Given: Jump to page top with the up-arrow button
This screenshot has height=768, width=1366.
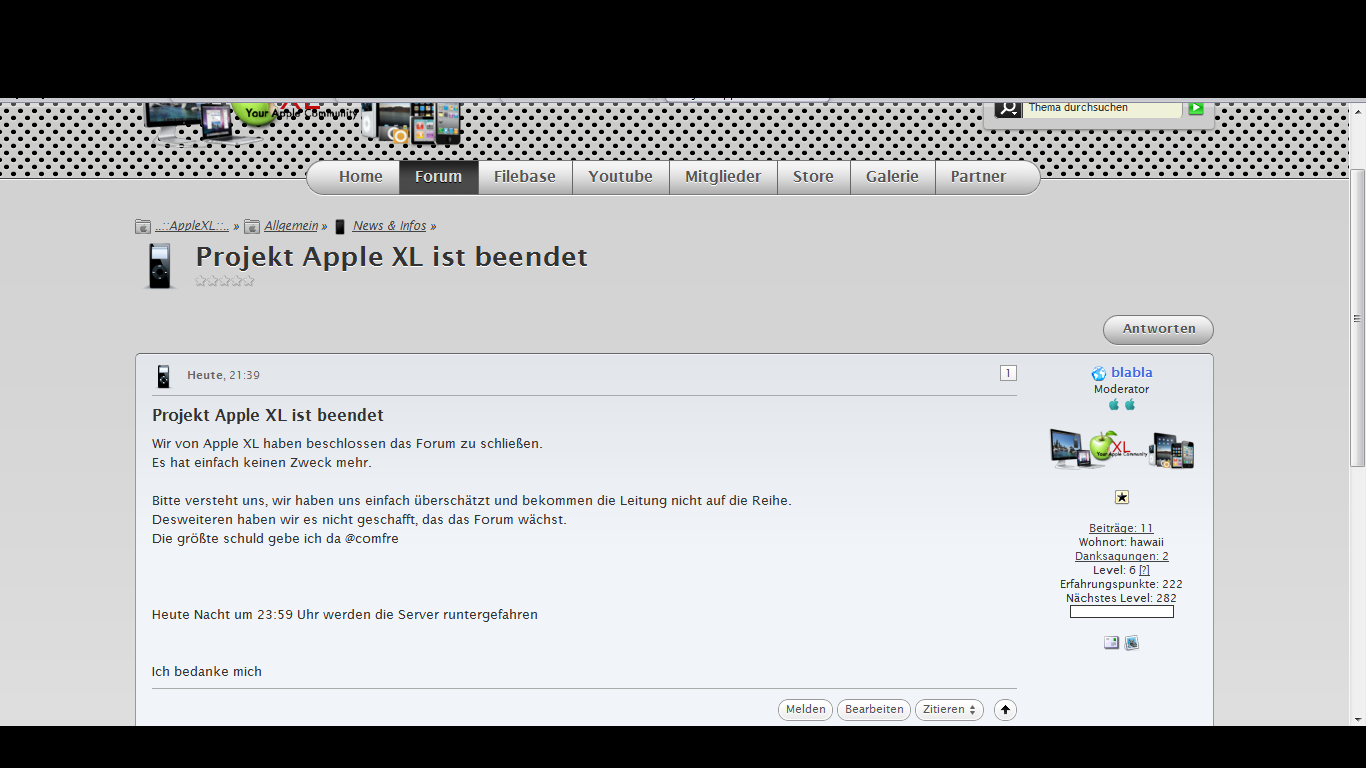Looking at the screenshot, I should 1005,710.
